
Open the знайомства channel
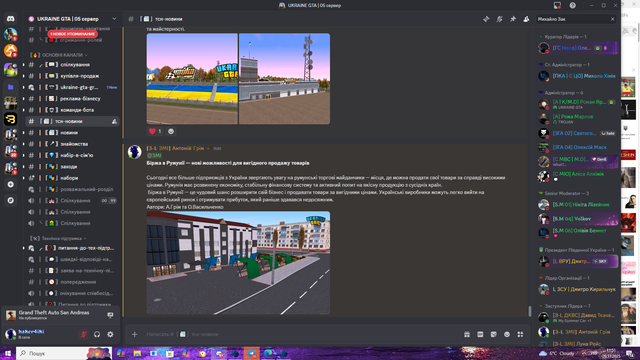pyautogui.click(x=73, y=144)
